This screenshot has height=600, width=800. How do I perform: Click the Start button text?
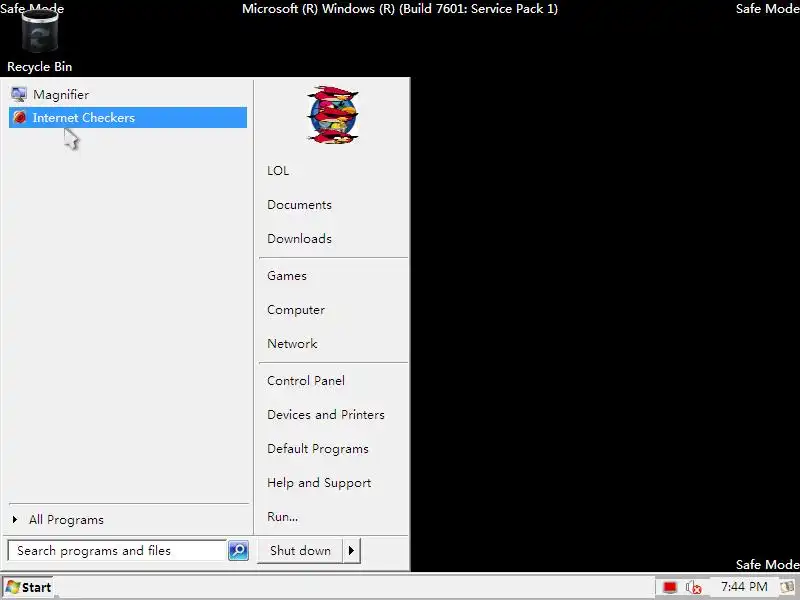pos(37,587)
